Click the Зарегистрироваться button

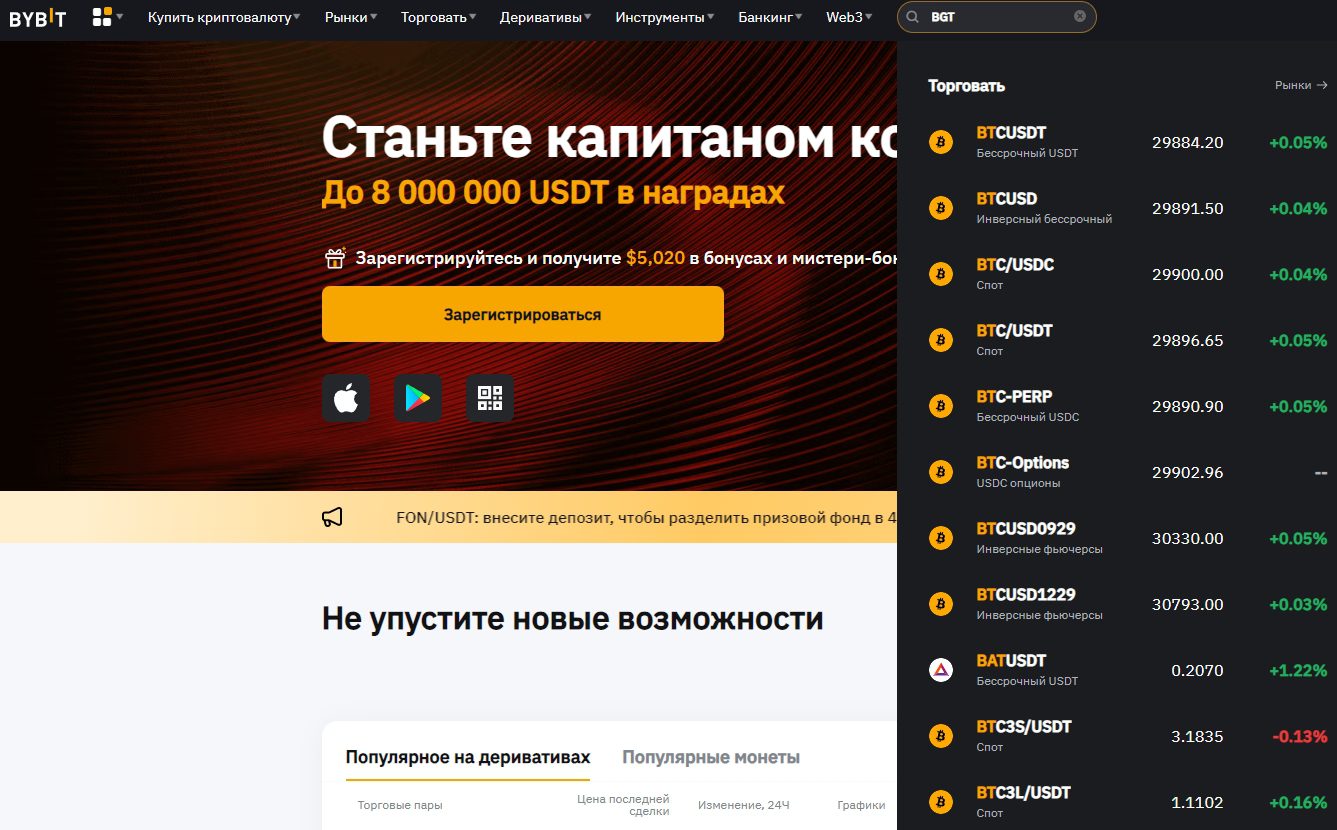pyautogui.click(x=522, y=314)
